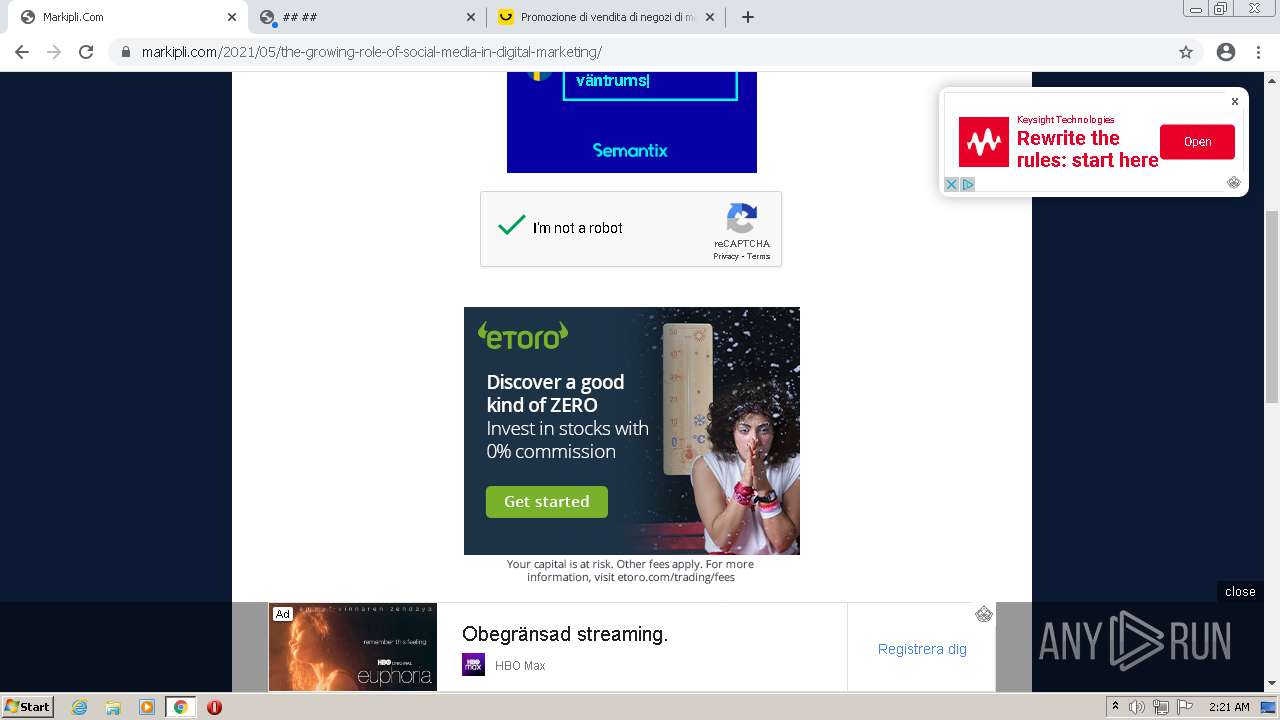Viewport: 1280px width, 720px height.
Task: Click the ad info icon on HBO banner
Action: tap(983, 614)
